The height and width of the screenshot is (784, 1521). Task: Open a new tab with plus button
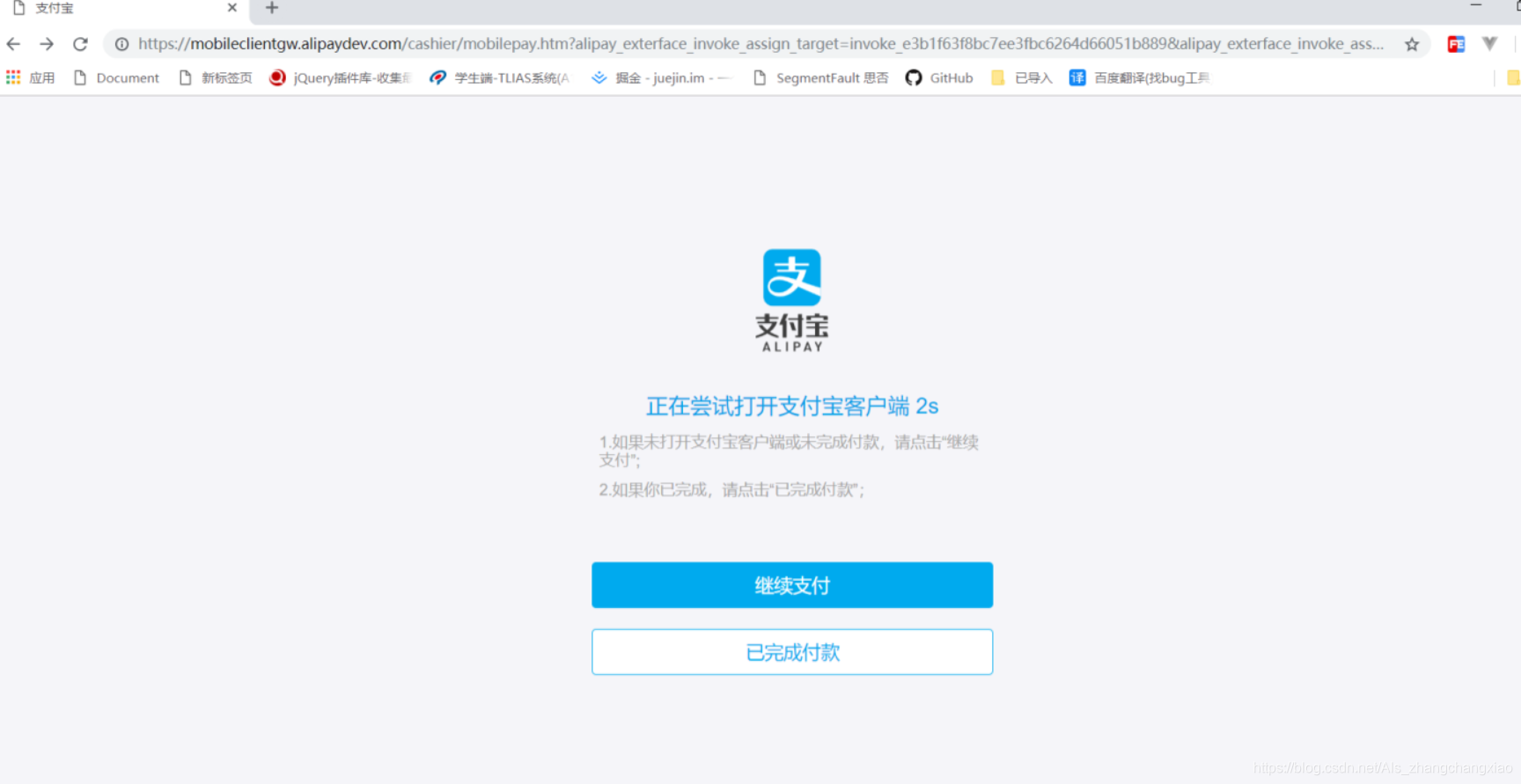tap(272, 8)
